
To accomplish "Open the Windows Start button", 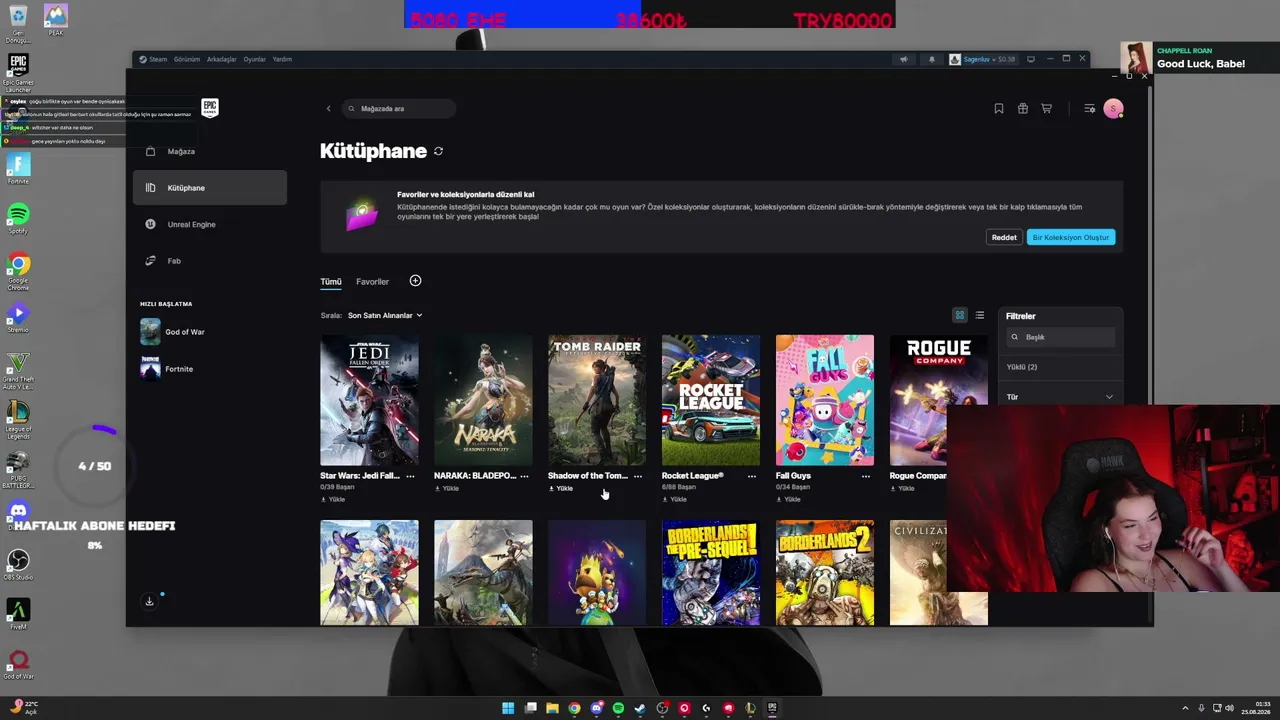I will [x=508, y=708].
